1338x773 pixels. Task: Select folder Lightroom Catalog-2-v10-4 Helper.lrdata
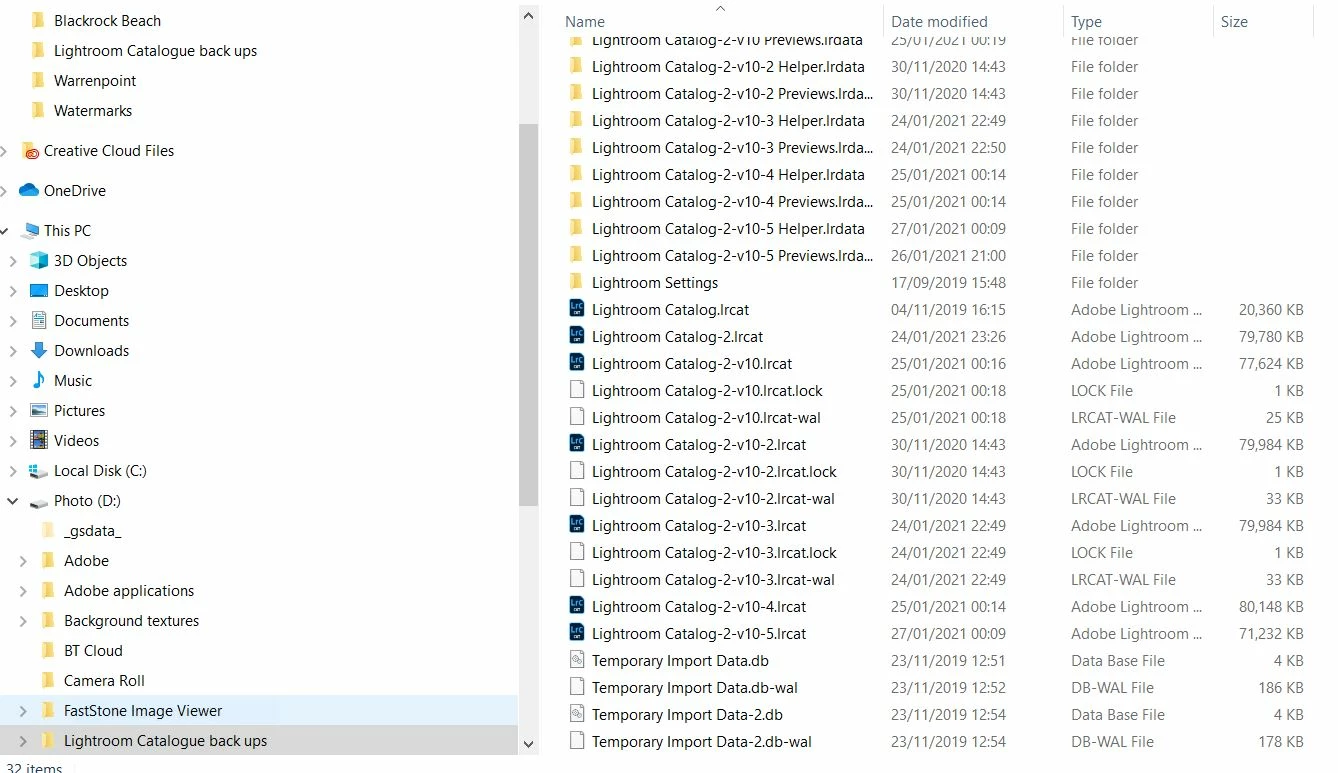point(728,174)
